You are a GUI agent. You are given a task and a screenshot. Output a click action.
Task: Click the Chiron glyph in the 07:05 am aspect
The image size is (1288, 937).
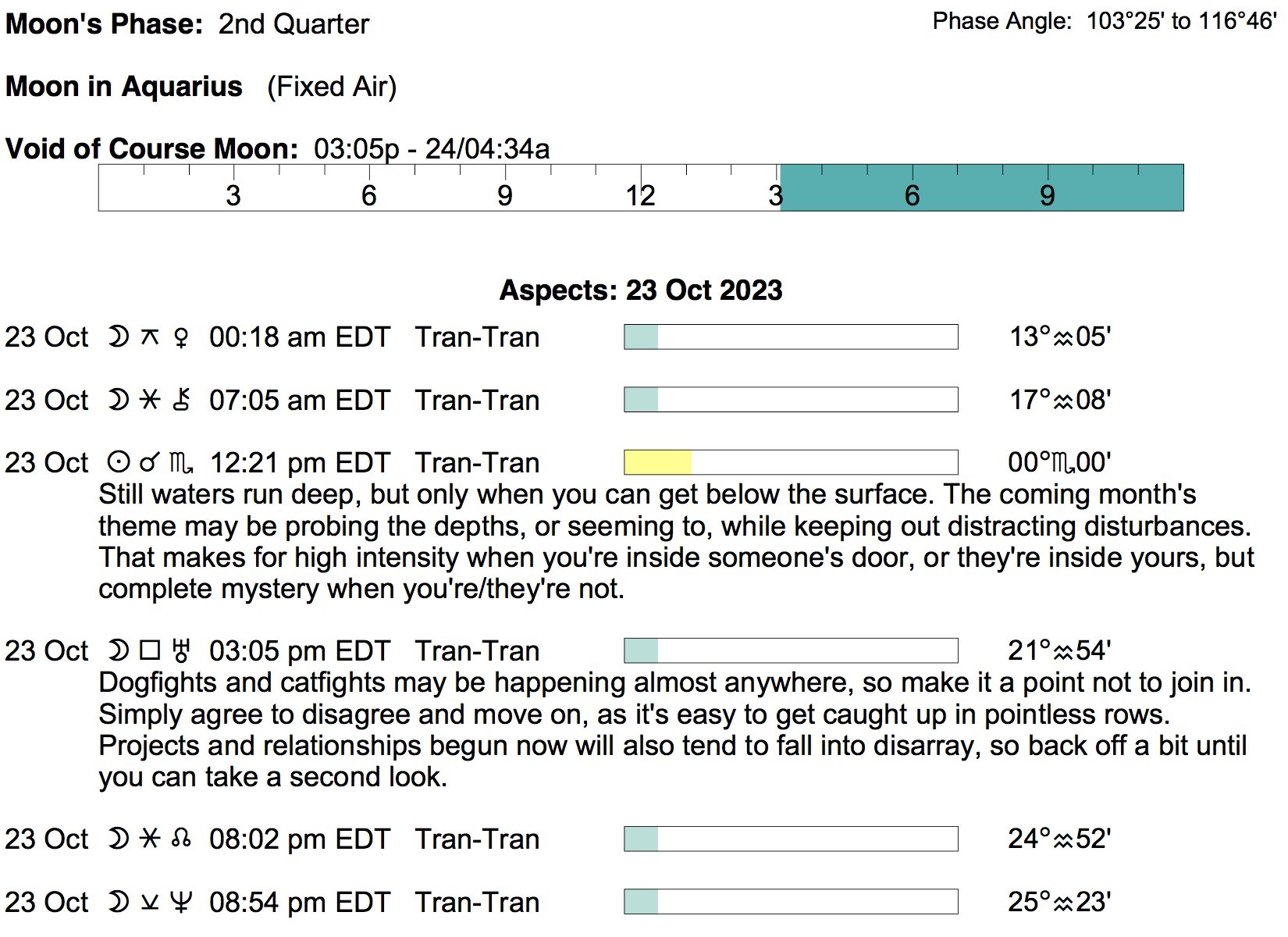click(x=181, y=400)
